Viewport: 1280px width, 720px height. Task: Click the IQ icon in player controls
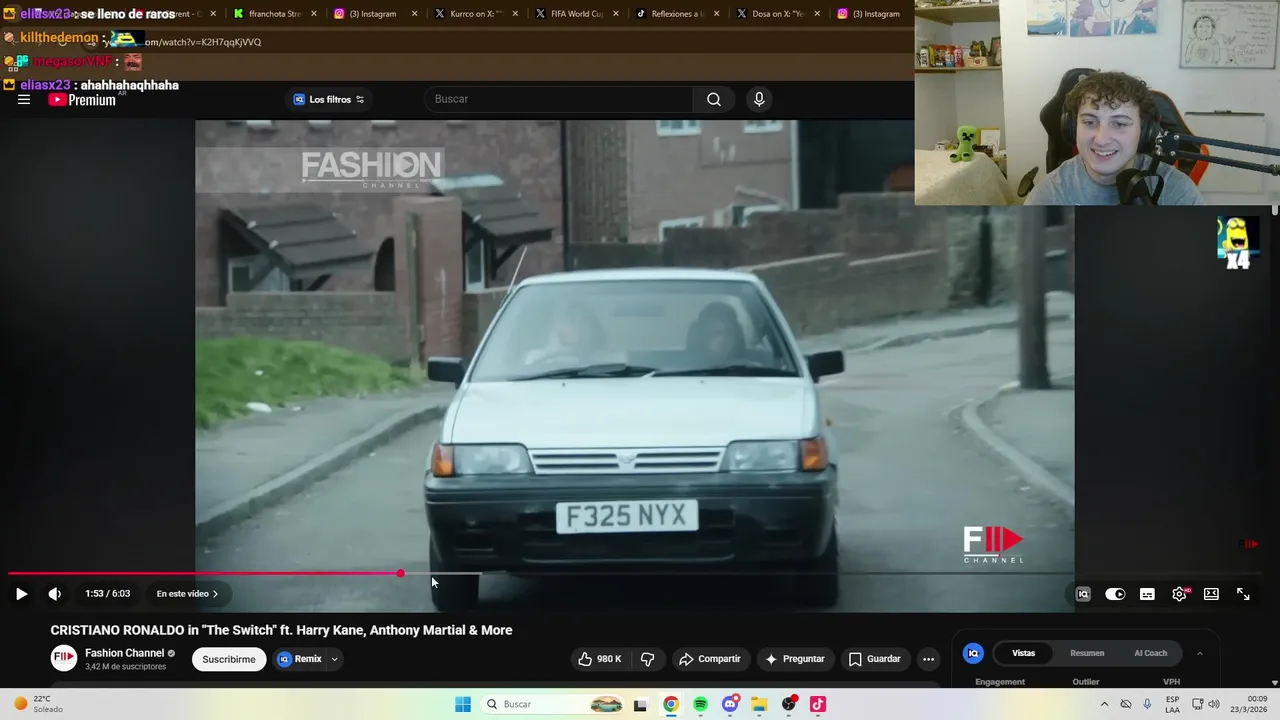pyautogui.click(x=1083, y=594)
